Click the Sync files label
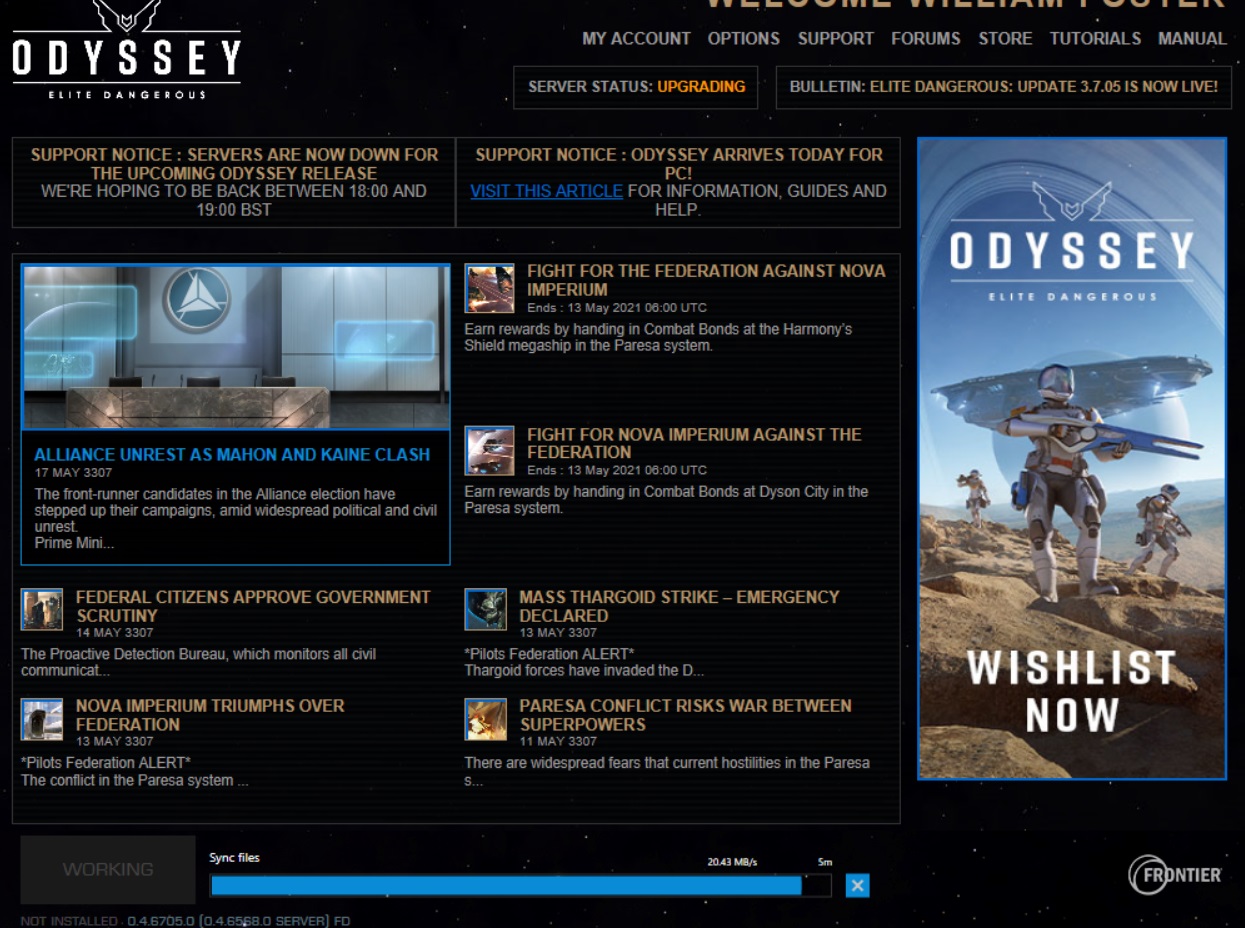Image resolution: width=1245 pixels, height=928 pixels. (234, 858)
